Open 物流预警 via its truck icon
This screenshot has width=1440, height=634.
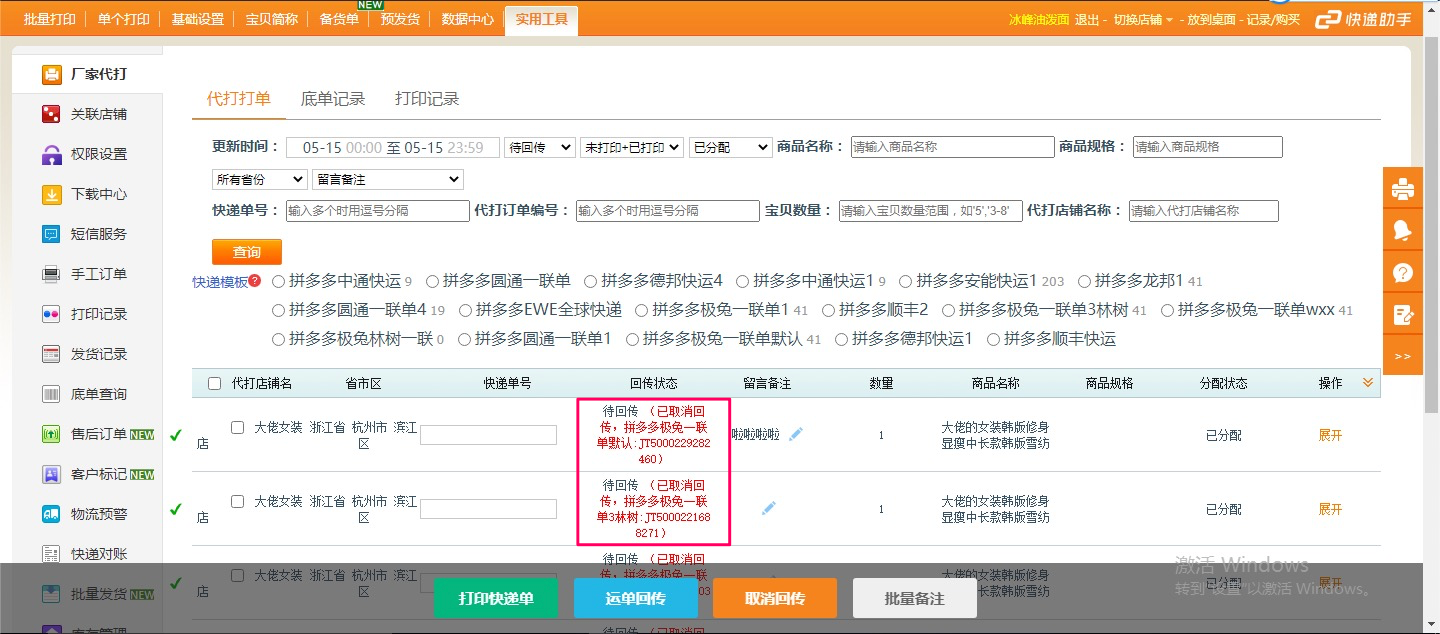[52, 514]
